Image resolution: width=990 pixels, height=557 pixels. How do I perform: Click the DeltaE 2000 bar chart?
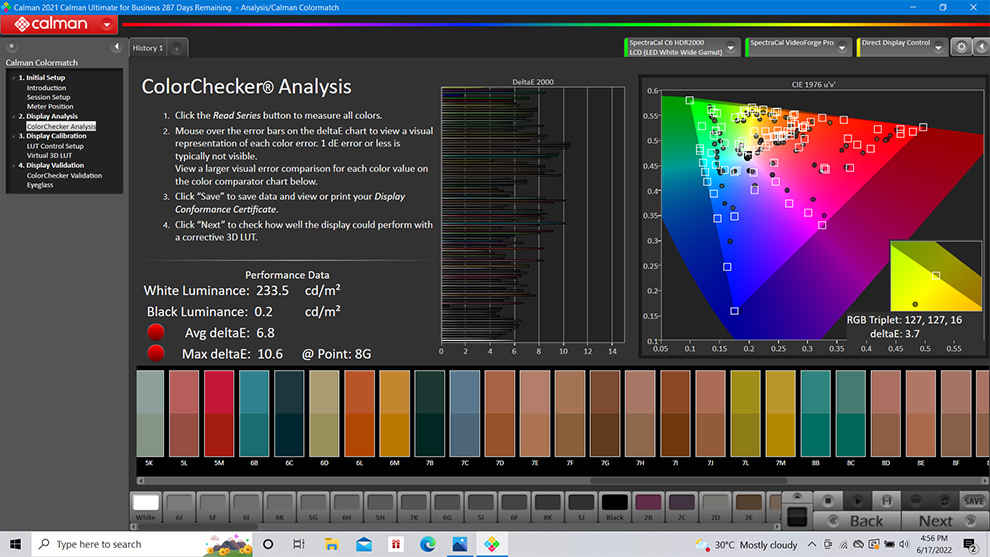point(533,215)
